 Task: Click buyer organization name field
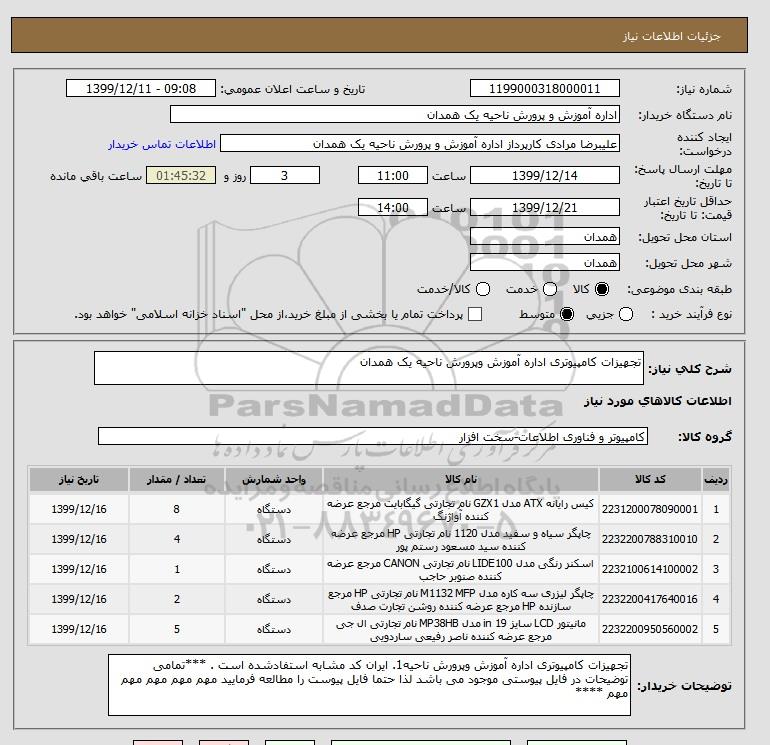[x=395, y=115]
